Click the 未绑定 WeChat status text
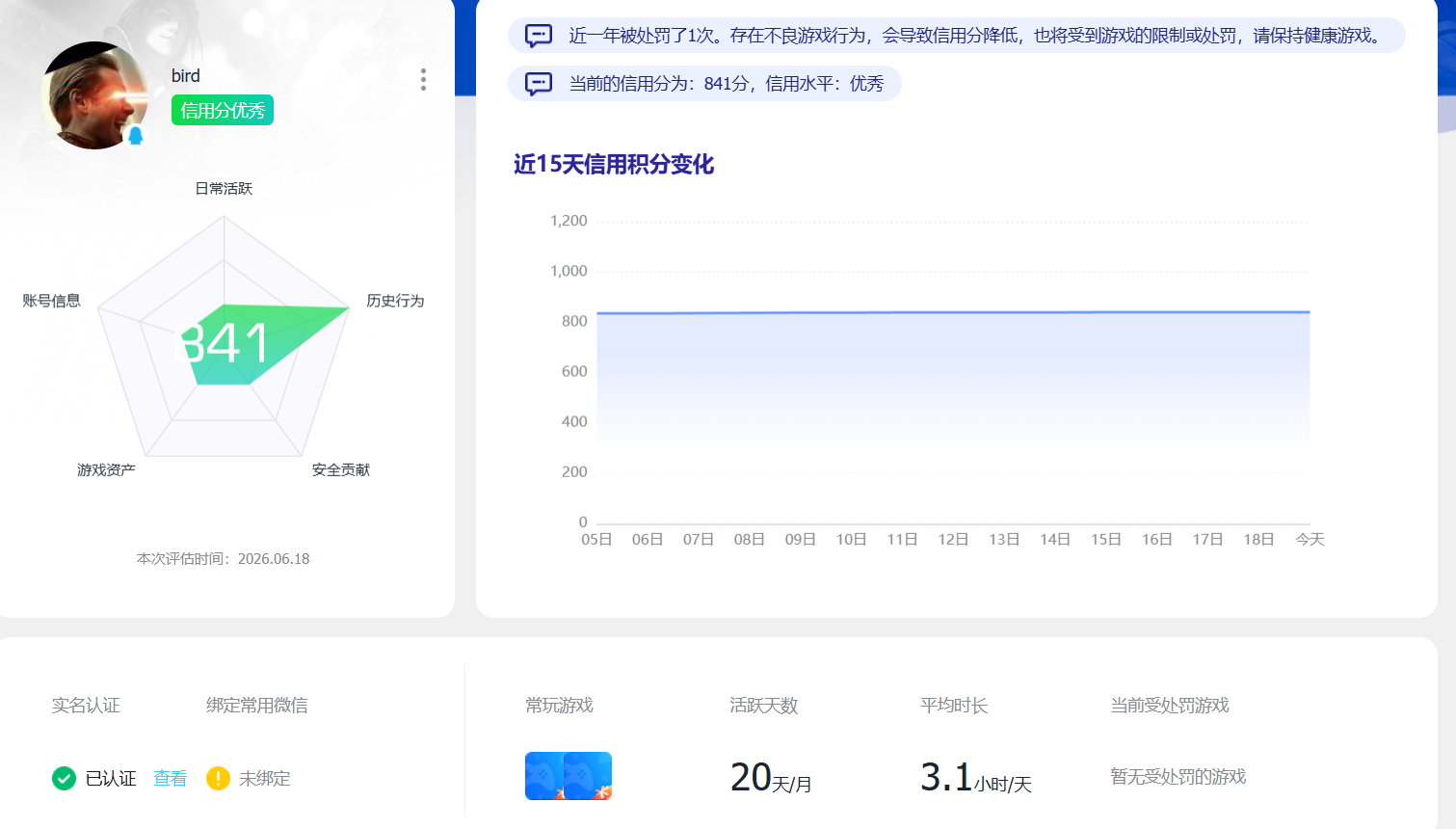The height and width of the screenshot is (829, 1456). pyautogui.click(x=265, y=778)
